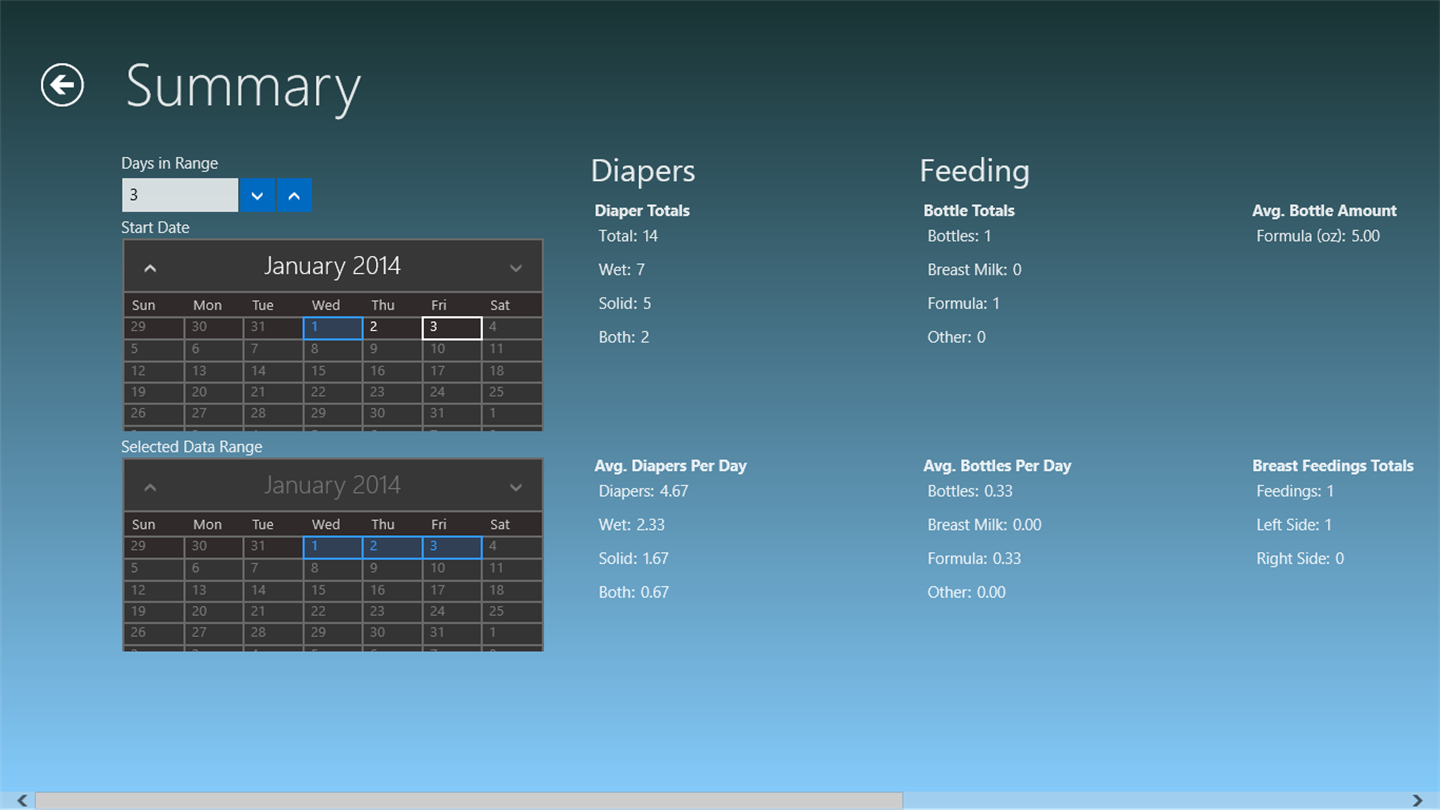Click the "Other: 0.00" average value
The image size is (1440, 810).
tap(966, 592)
